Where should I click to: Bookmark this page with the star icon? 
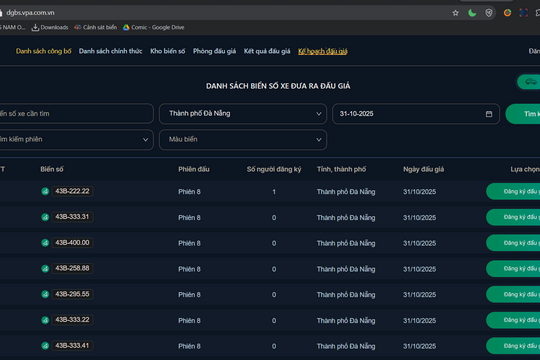point(455,13)
